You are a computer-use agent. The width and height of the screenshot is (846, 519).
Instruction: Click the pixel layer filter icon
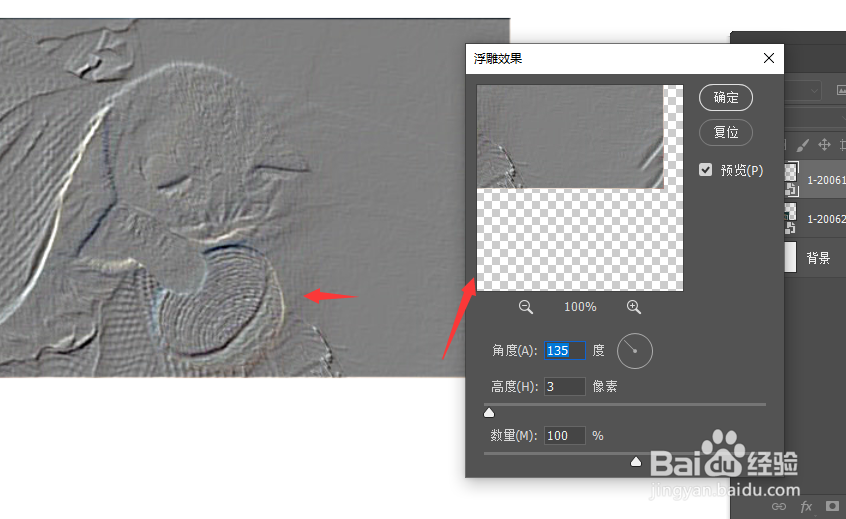pos(841,90)
